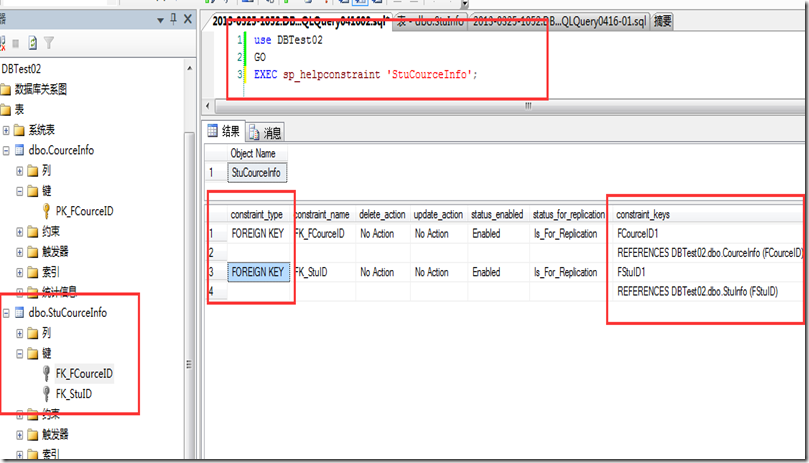
Task: Click the status_for_replication column header
Action: tap(569, 214)
